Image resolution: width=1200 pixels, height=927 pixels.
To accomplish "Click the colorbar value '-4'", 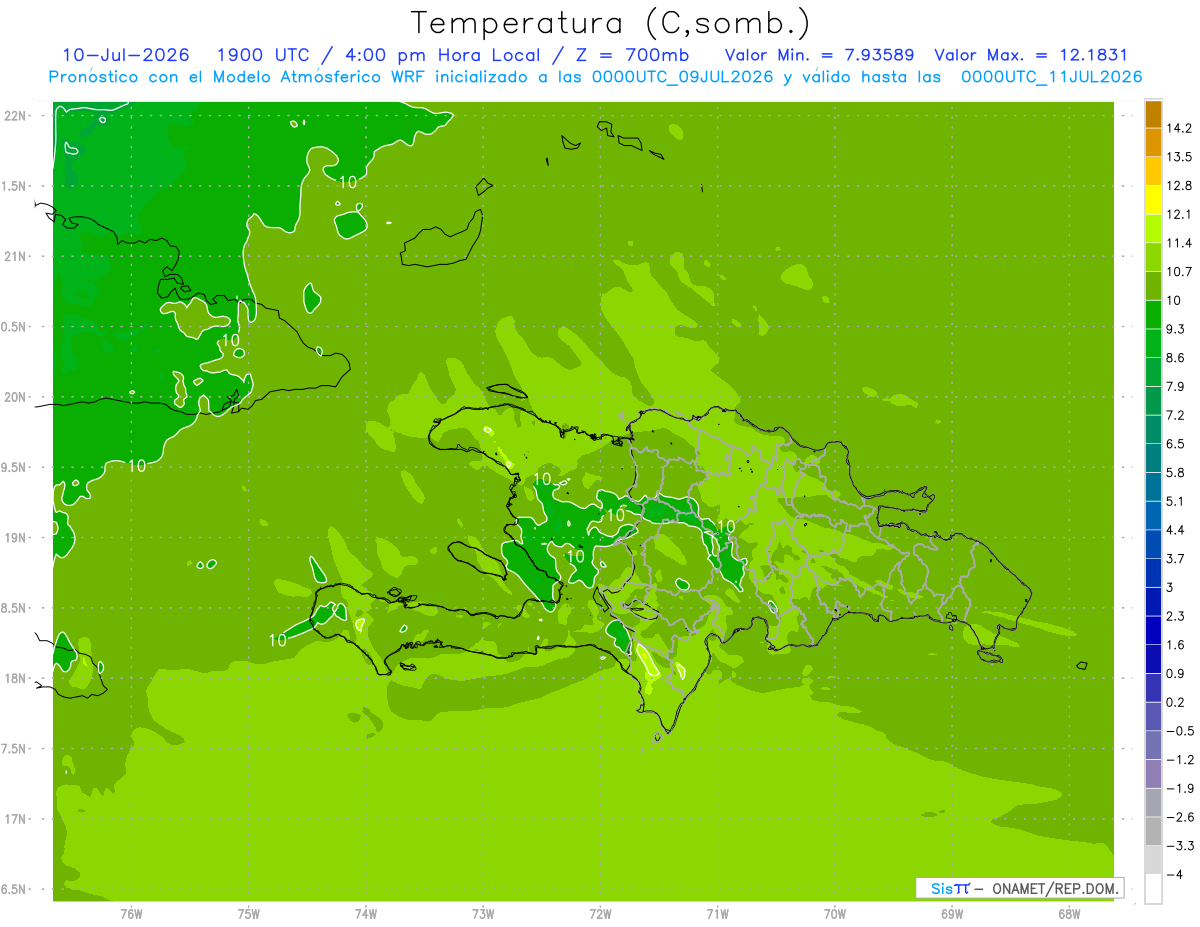I will 1173,874.
